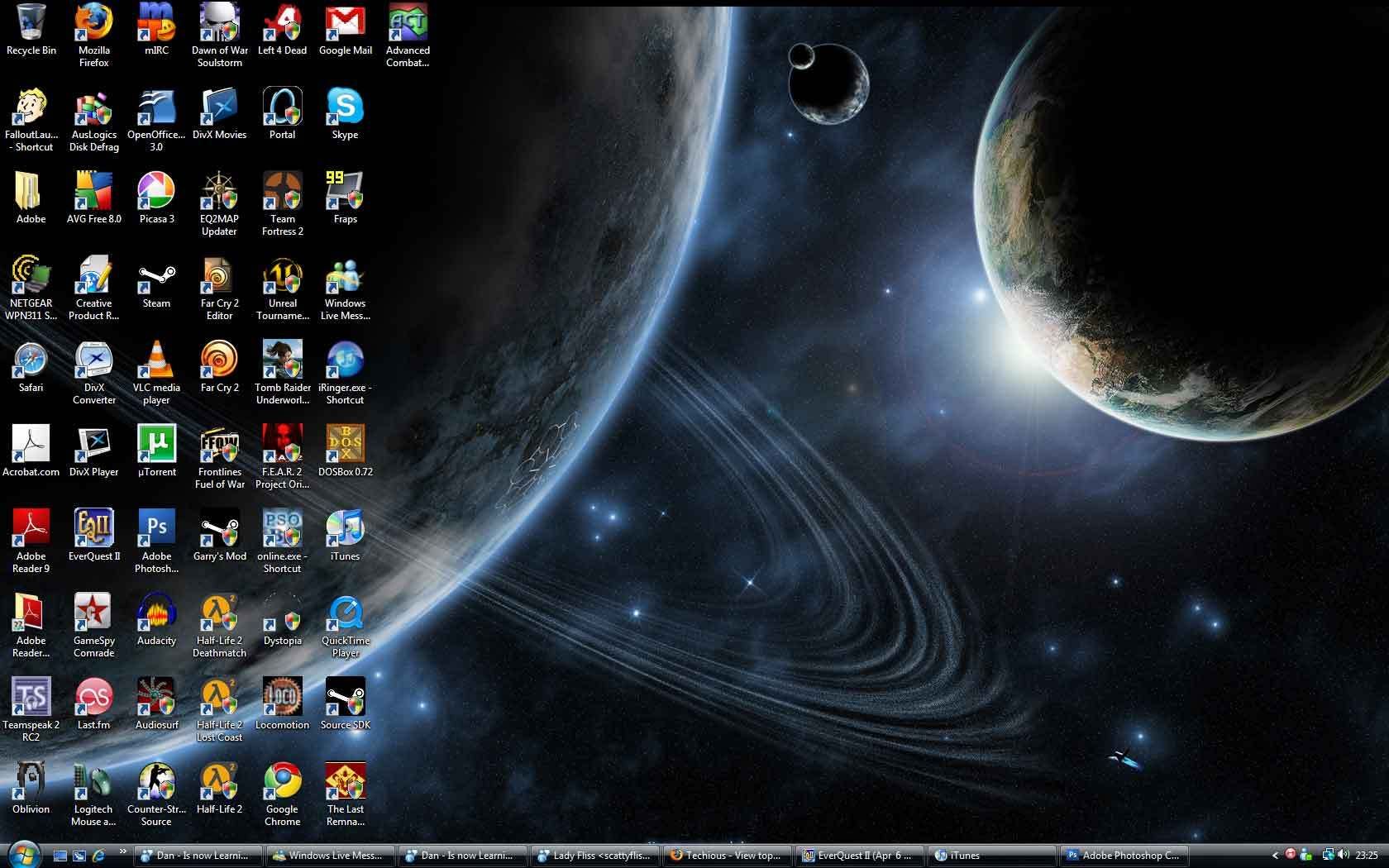Image resolution: width=1389 pixels, height=868 pixels.
Task: Open the Windows Start orb
Action: click(23, 855)
